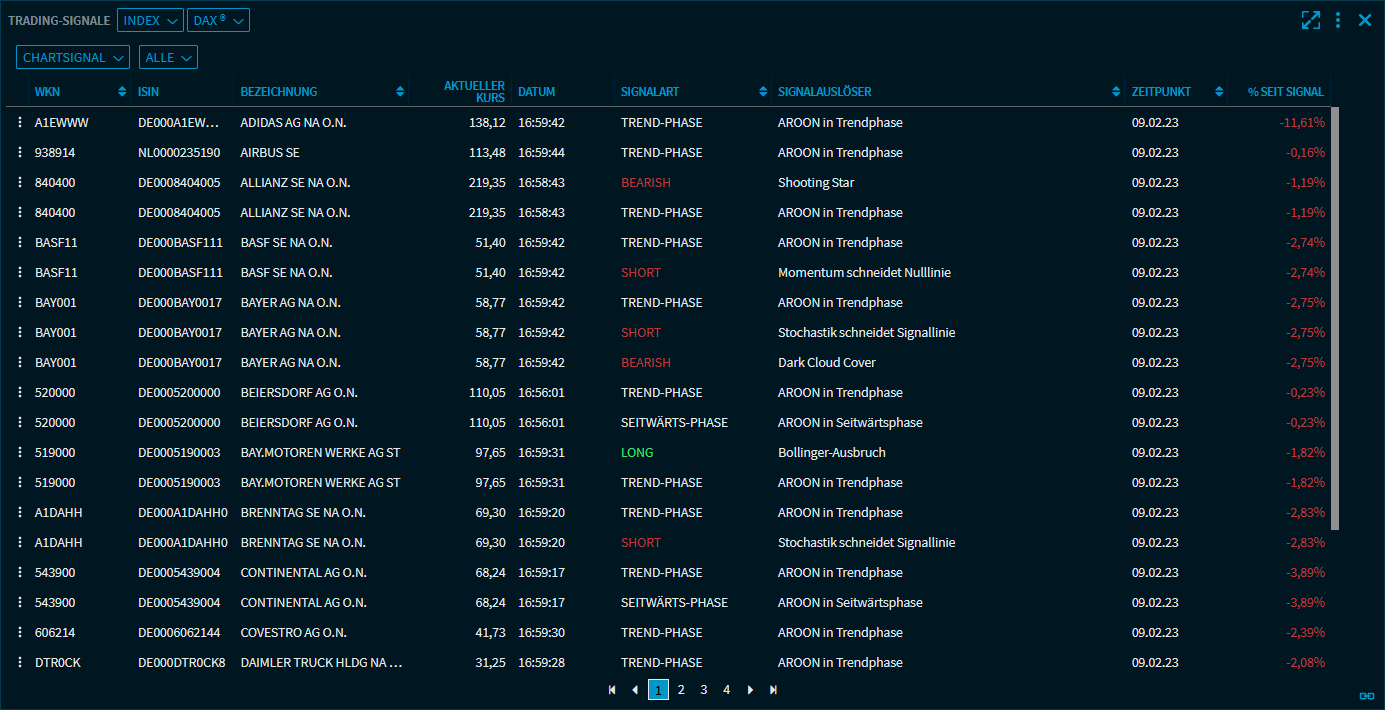This screenshot has width=1385, height=710.
Task: Click the link icon at bottom right
Action: (1366, 695)
